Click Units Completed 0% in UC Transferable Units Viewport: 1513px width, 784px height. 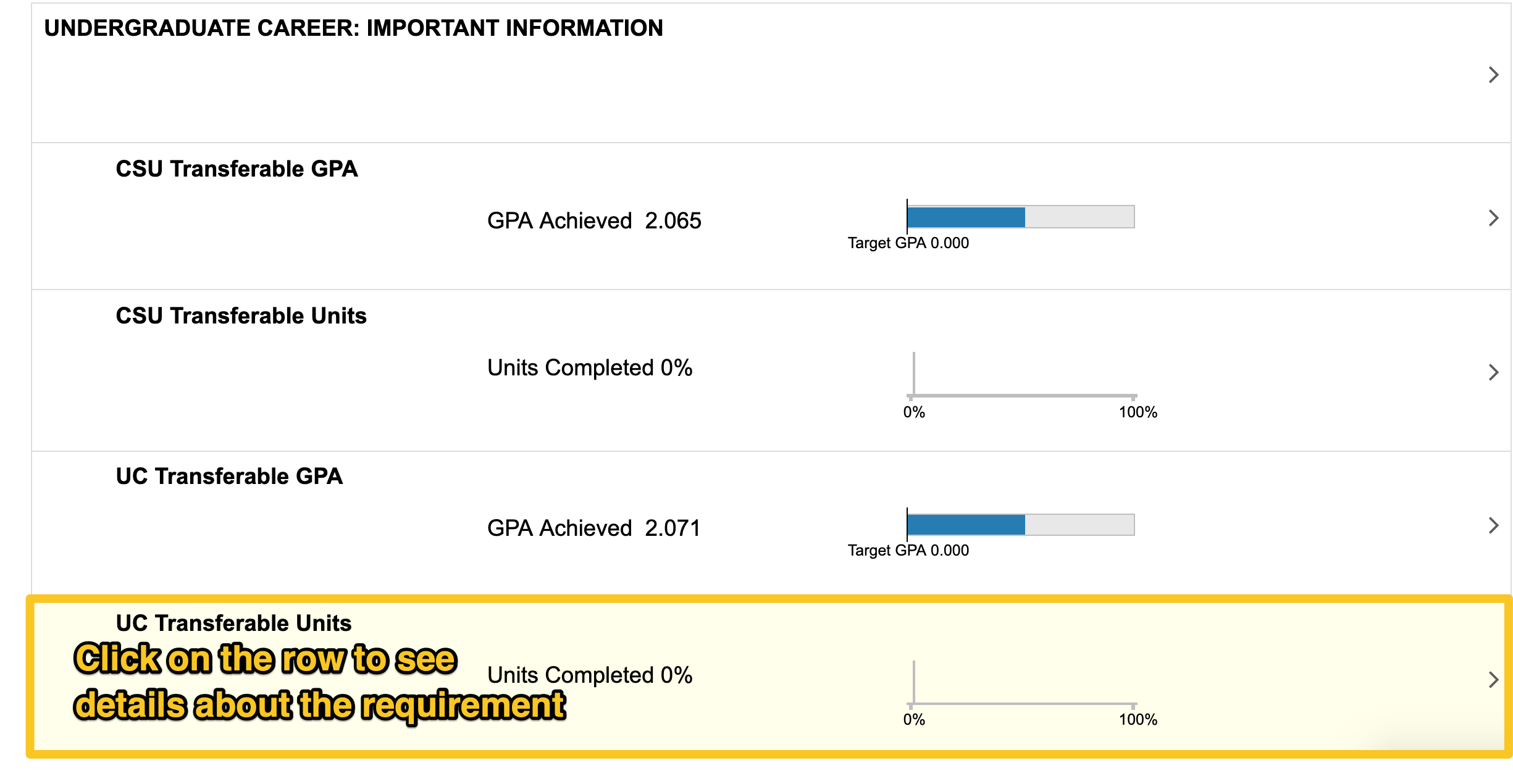[x=589, y=675]
